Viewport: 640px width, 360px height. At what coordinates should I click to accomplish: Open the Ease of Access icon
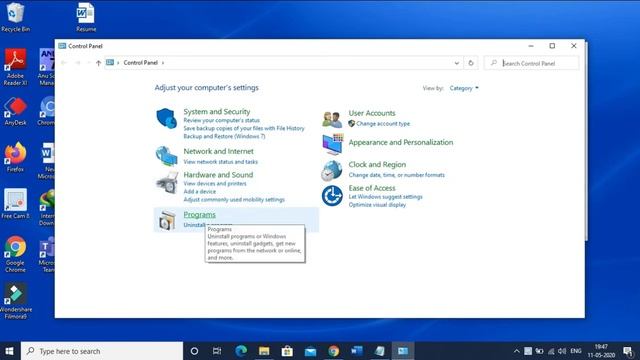(x=332, y=196)
